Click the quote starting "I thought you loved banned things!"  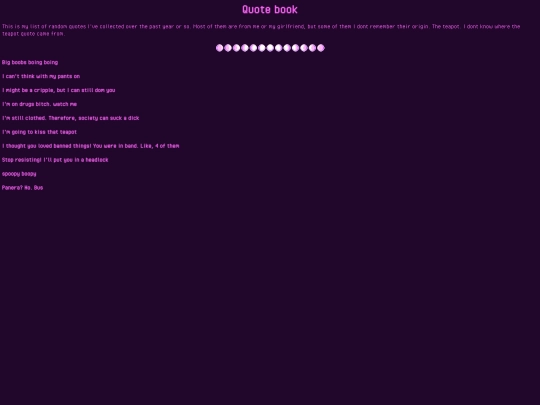[91, 146]
